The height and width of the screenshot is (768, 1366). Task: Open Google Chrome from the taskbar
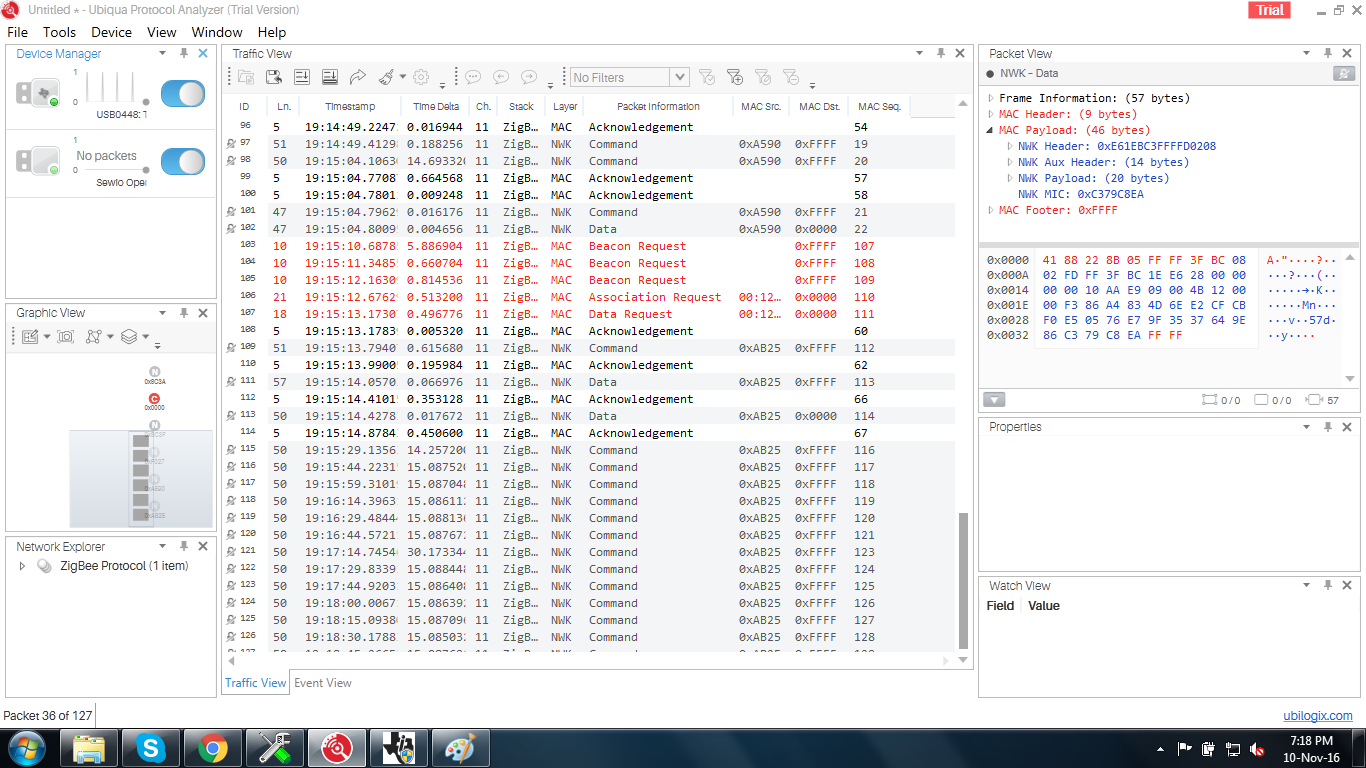coord(213,748)
